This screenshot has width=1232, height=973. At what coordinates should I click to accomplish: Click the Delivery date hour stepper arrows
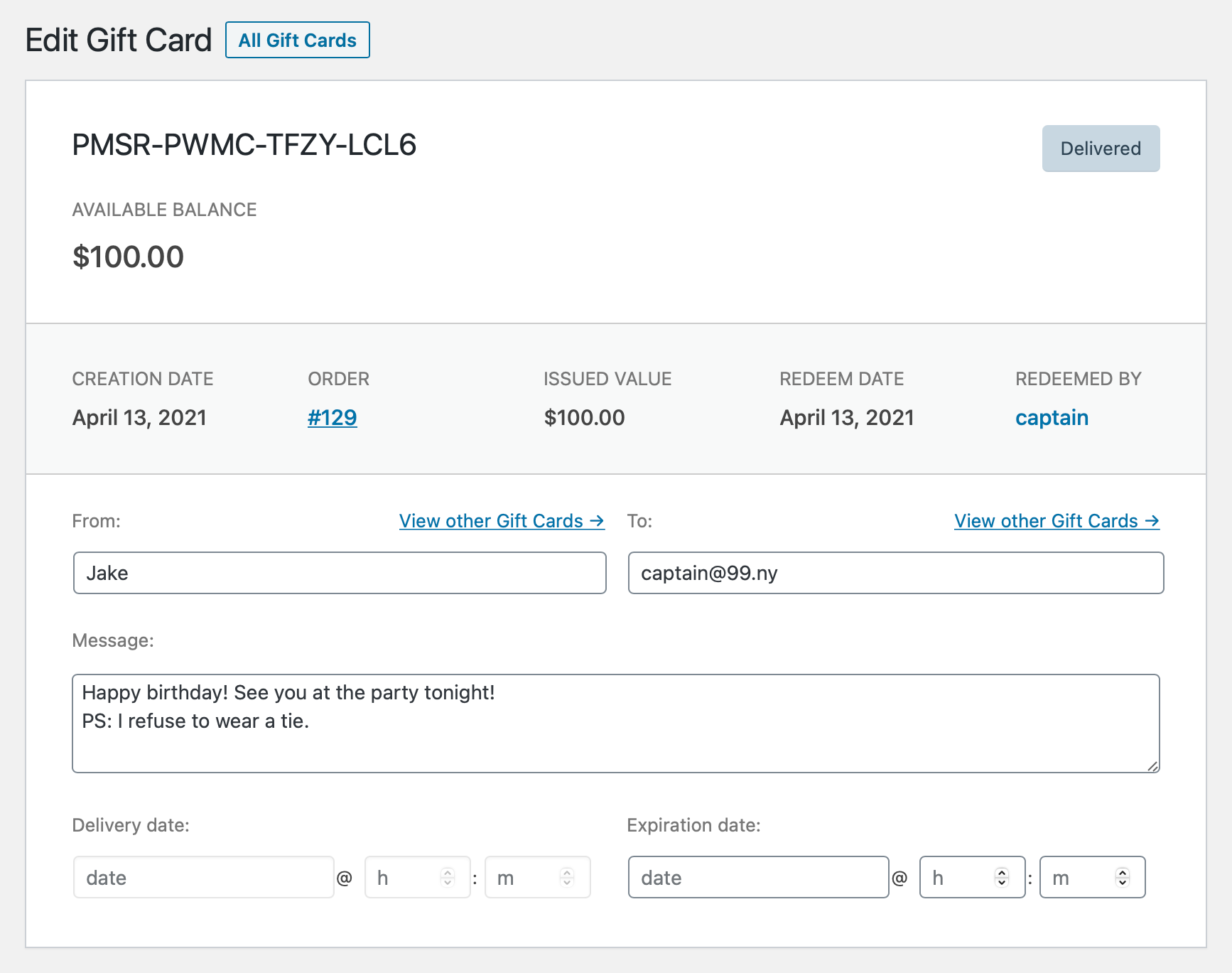click(x=448, y=878)
